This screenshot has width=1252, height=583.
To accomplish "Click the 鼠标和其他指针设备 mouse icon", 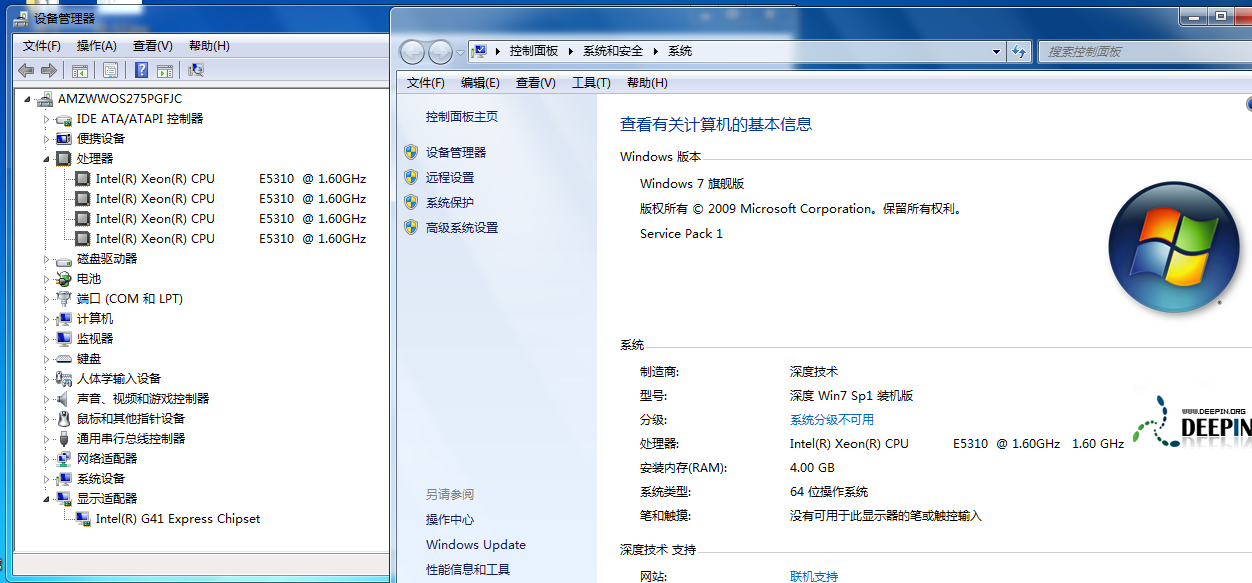I will click(x=64, y=418).
